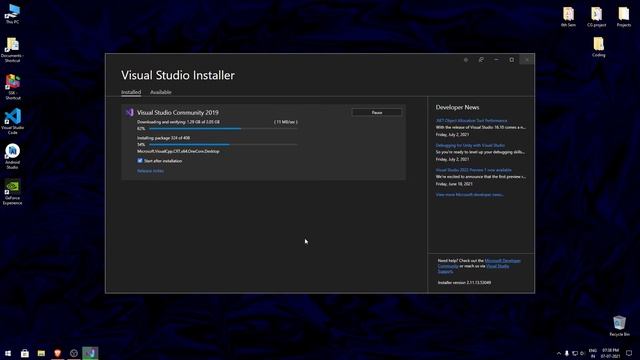Open File Explorer from taskbar
Image resolution: width=640 pixels, height=360 pixels.
click(x=41, y=353)
